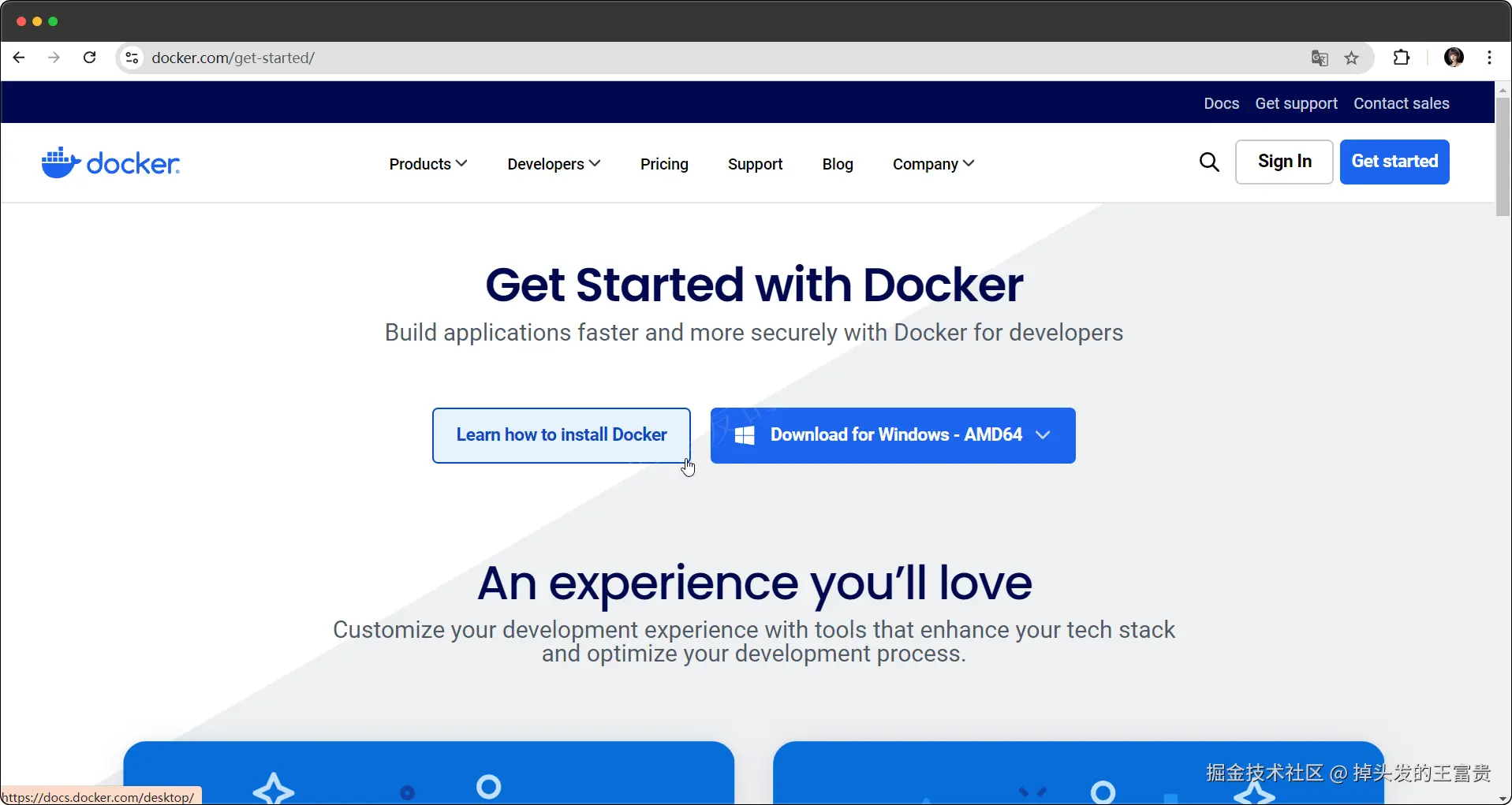This screenshot has width=1512, height=805.
Task: Open the download platform chevron dropdown
Action: (x=1043, y=435)
